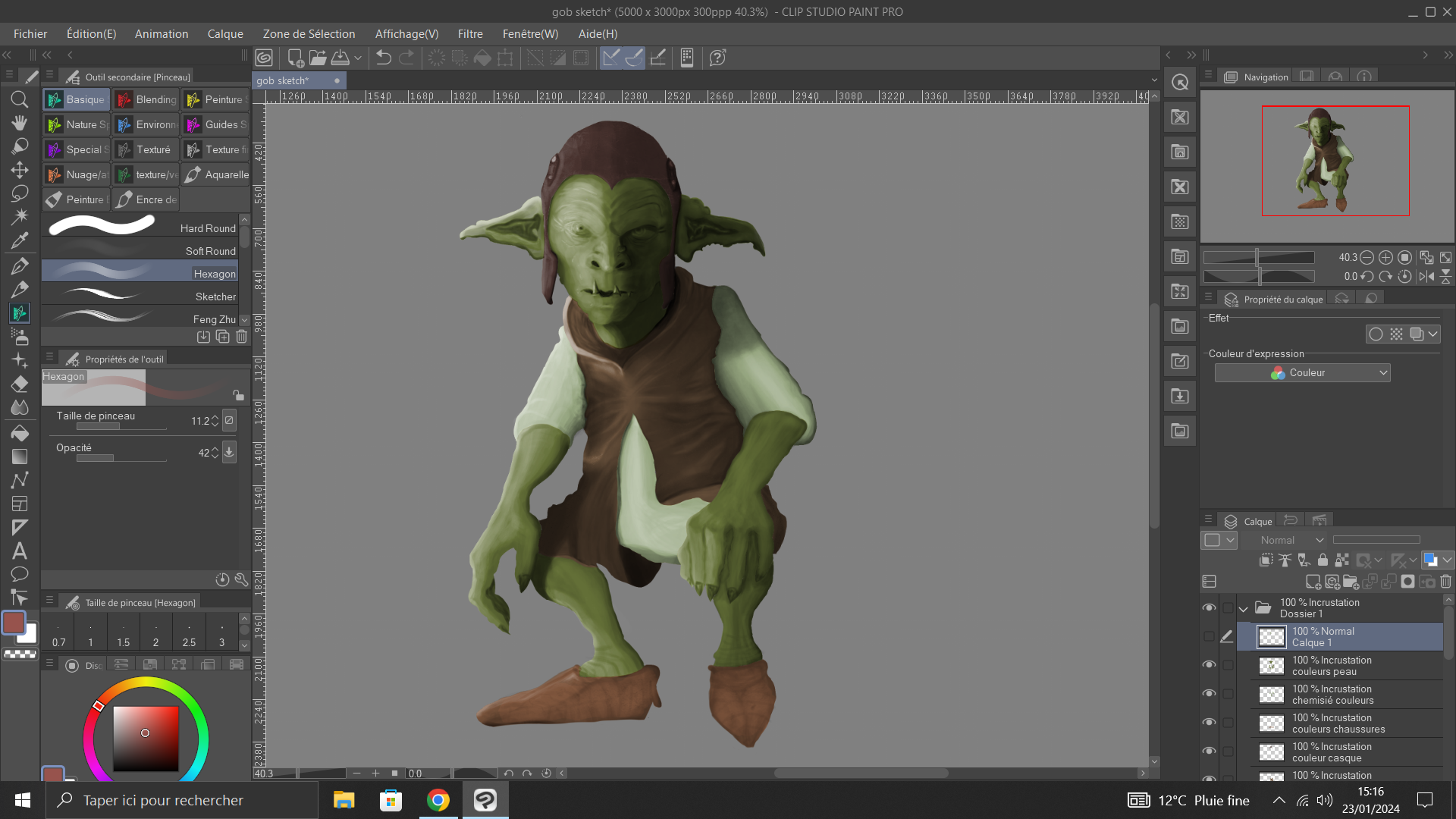
Task: Click the Undo arrow in toolbar
Action: tap(384, 58)
